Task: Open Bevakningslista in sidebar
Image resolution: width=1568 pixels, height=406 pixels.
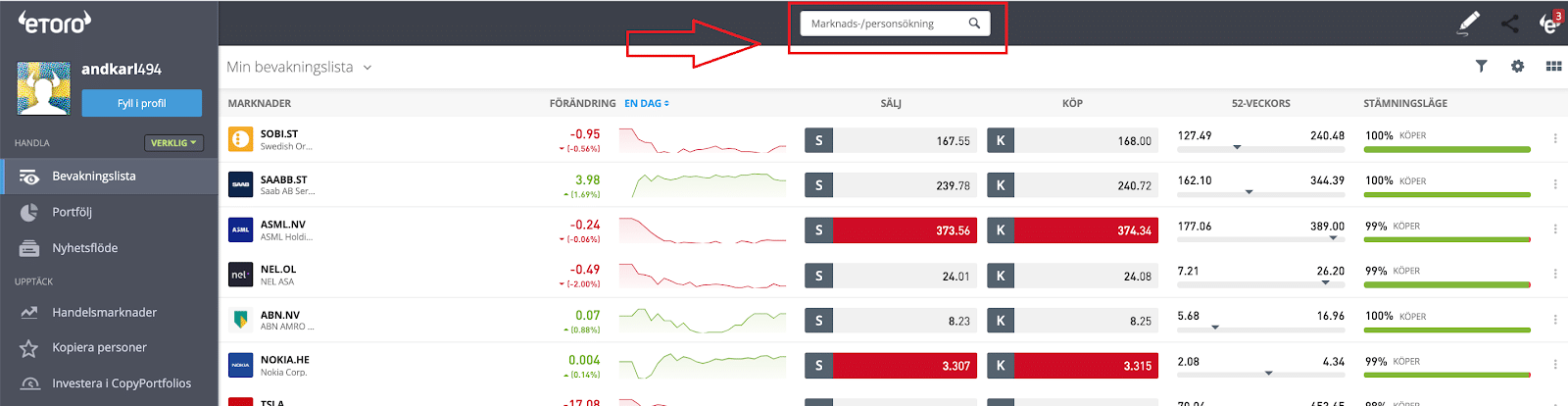Action: [x=109, y=177]
